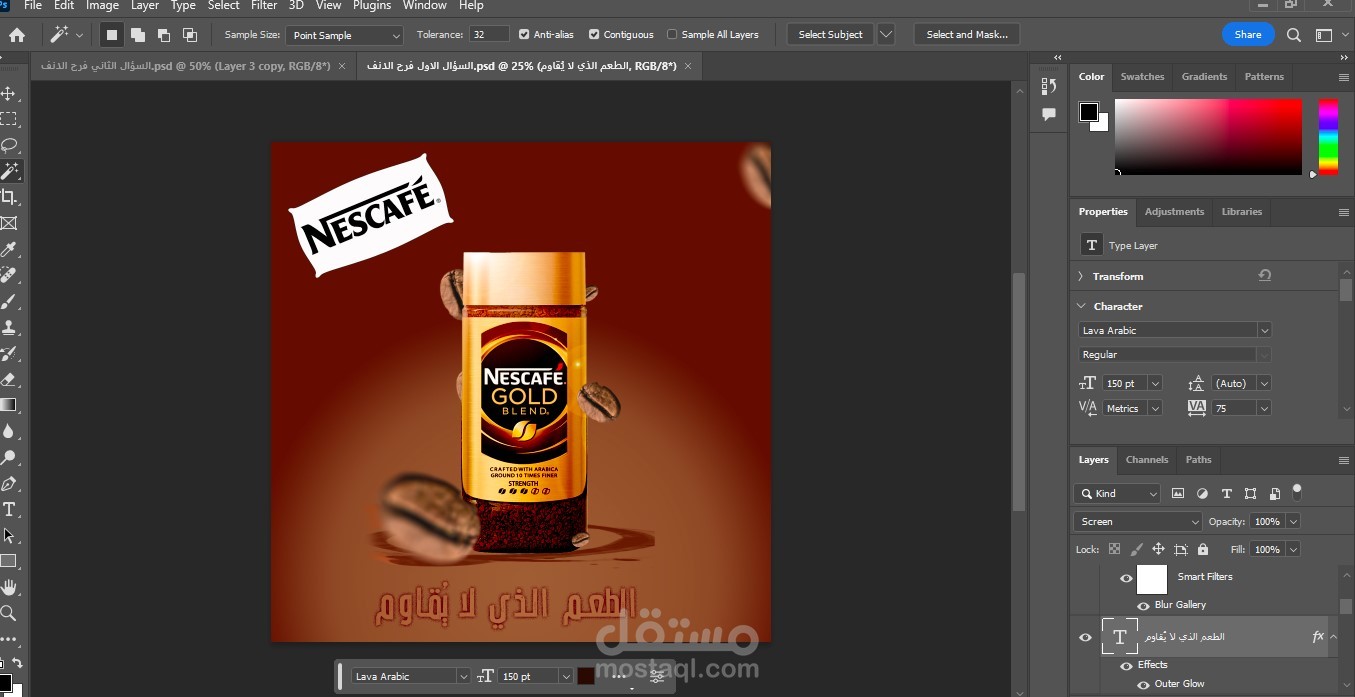Open the Fill 100% dropdown arrow
This screenshot has height=697, width=1355.
point(1293,549)
